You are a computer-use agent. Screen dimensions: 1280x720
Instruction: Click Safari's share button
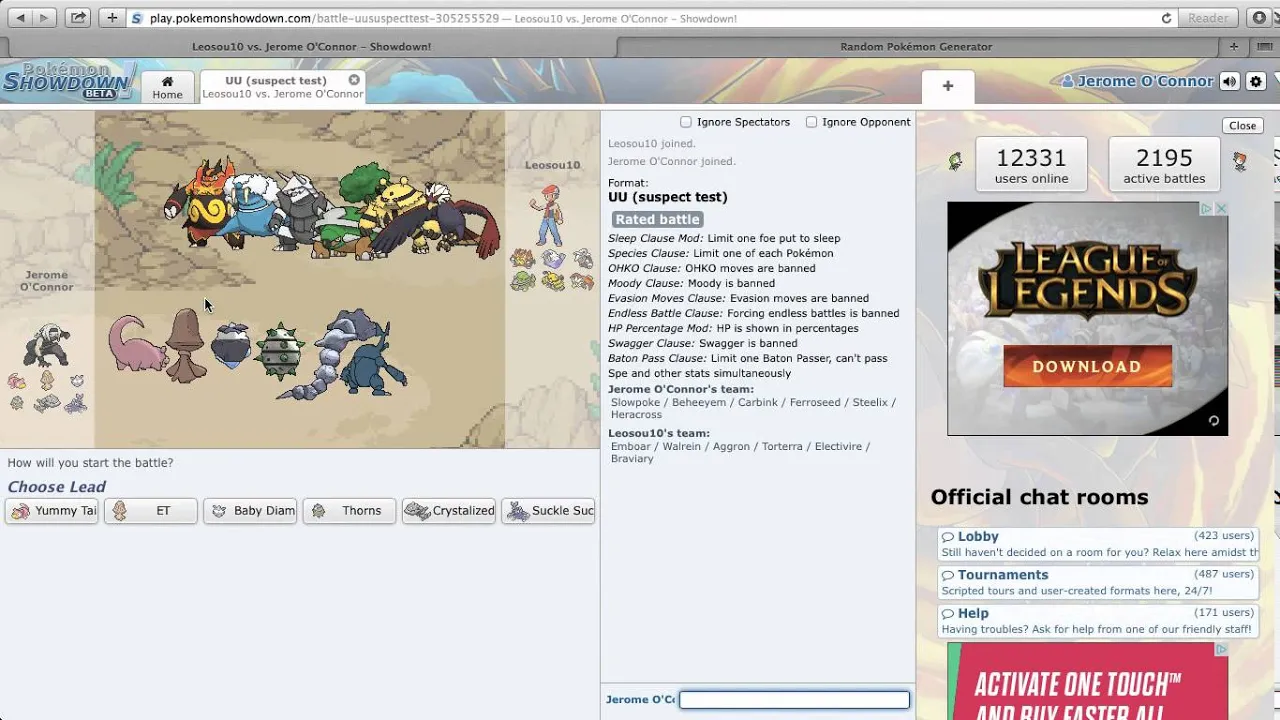(78, 18)
